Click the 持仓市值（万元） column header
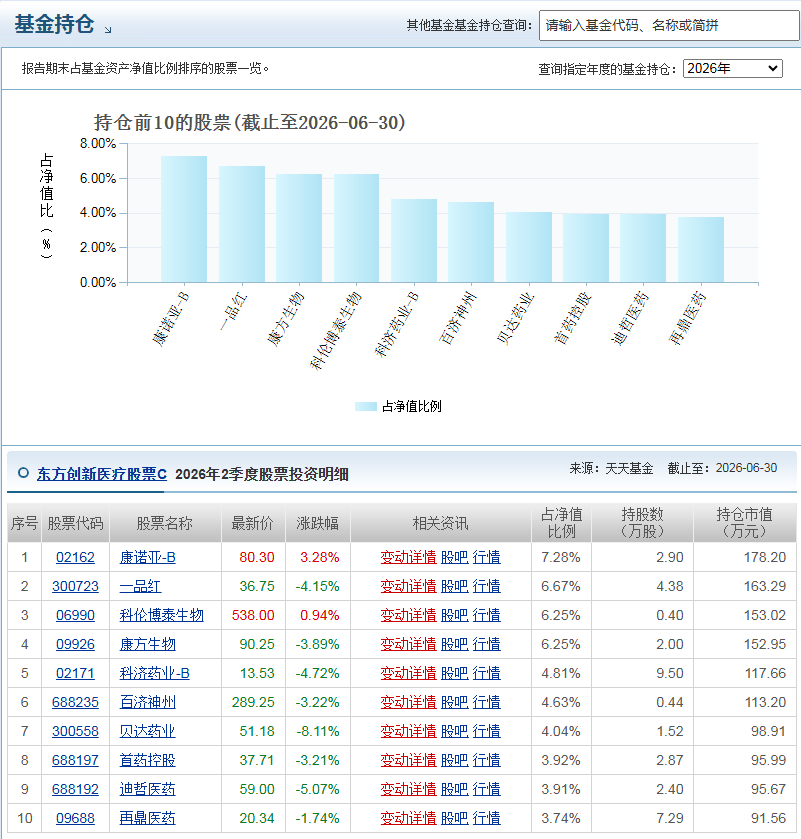 [744, 523]
